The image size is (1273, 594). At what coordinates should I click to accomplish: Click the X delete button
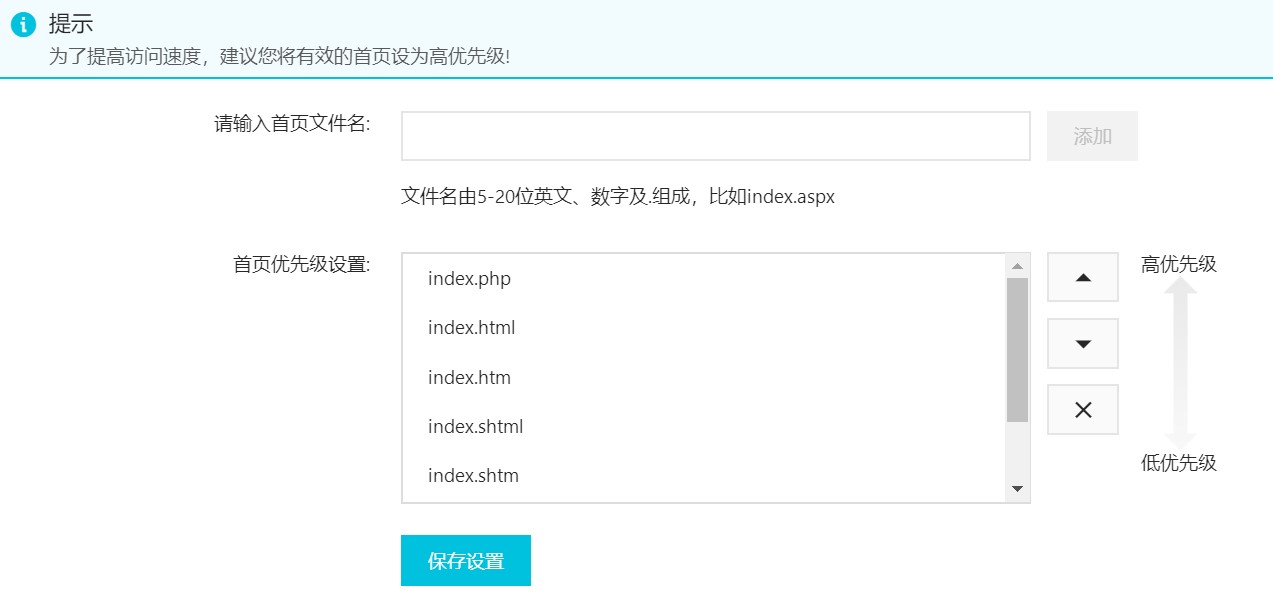pos(1082,410)
